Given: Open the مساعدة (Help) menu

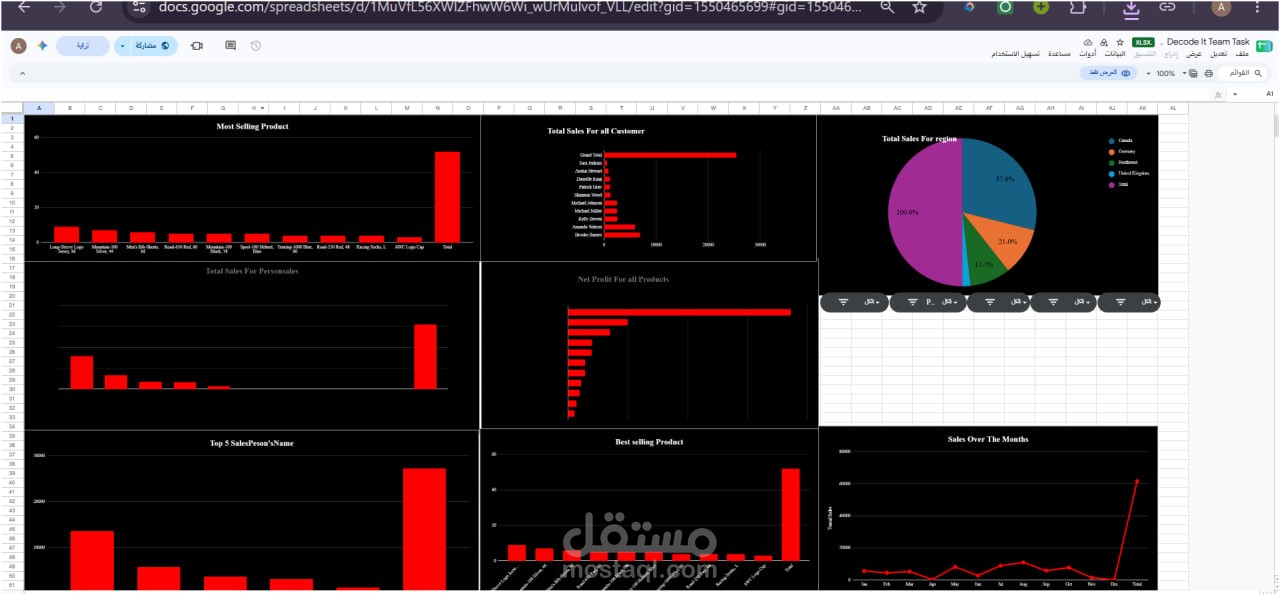Looking at the screenshot, I should pyautogui.click(x=1059, y=54).
